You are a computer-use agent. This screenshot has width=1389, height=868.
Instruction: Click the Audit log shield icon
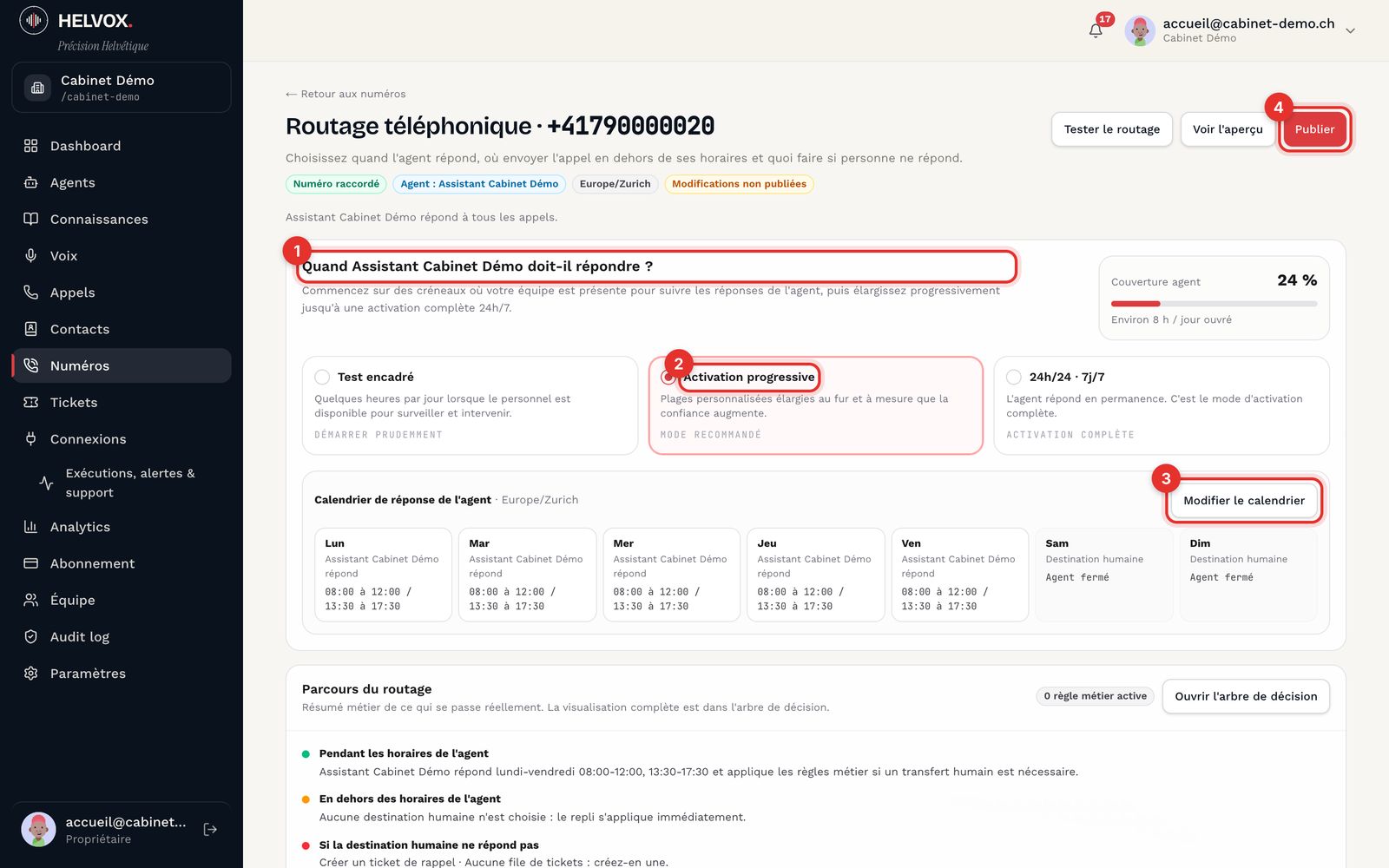click(x=31, y=636)
